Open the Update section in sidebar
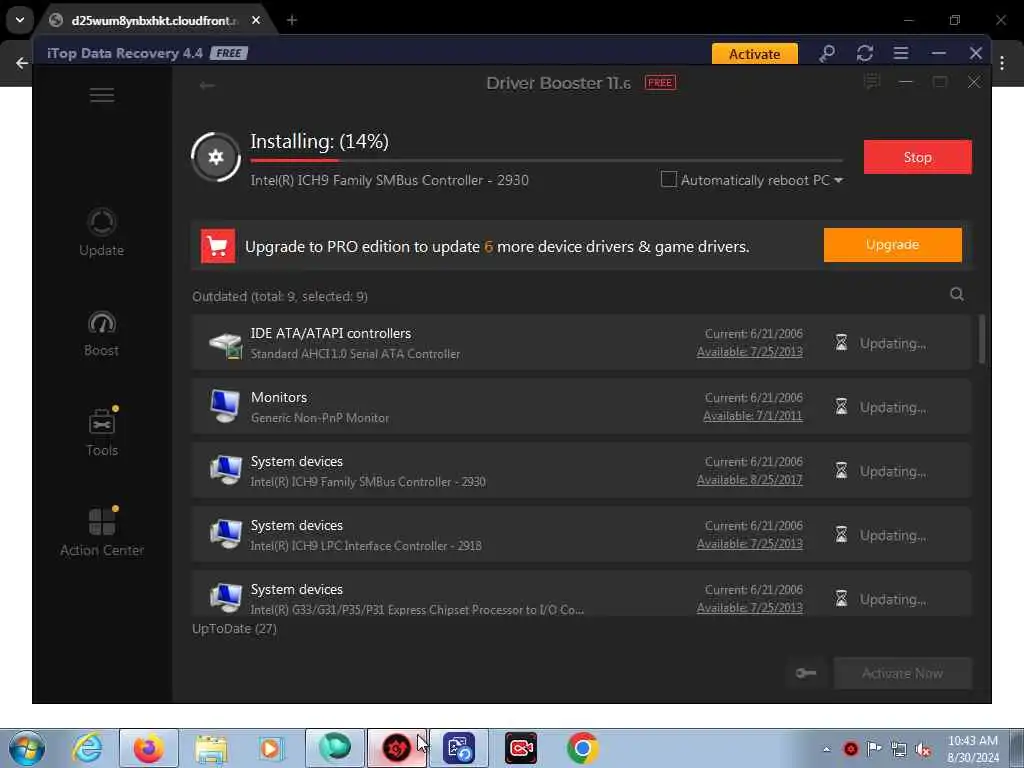Viewport: 1024px width, 768px height. (101, 232)
